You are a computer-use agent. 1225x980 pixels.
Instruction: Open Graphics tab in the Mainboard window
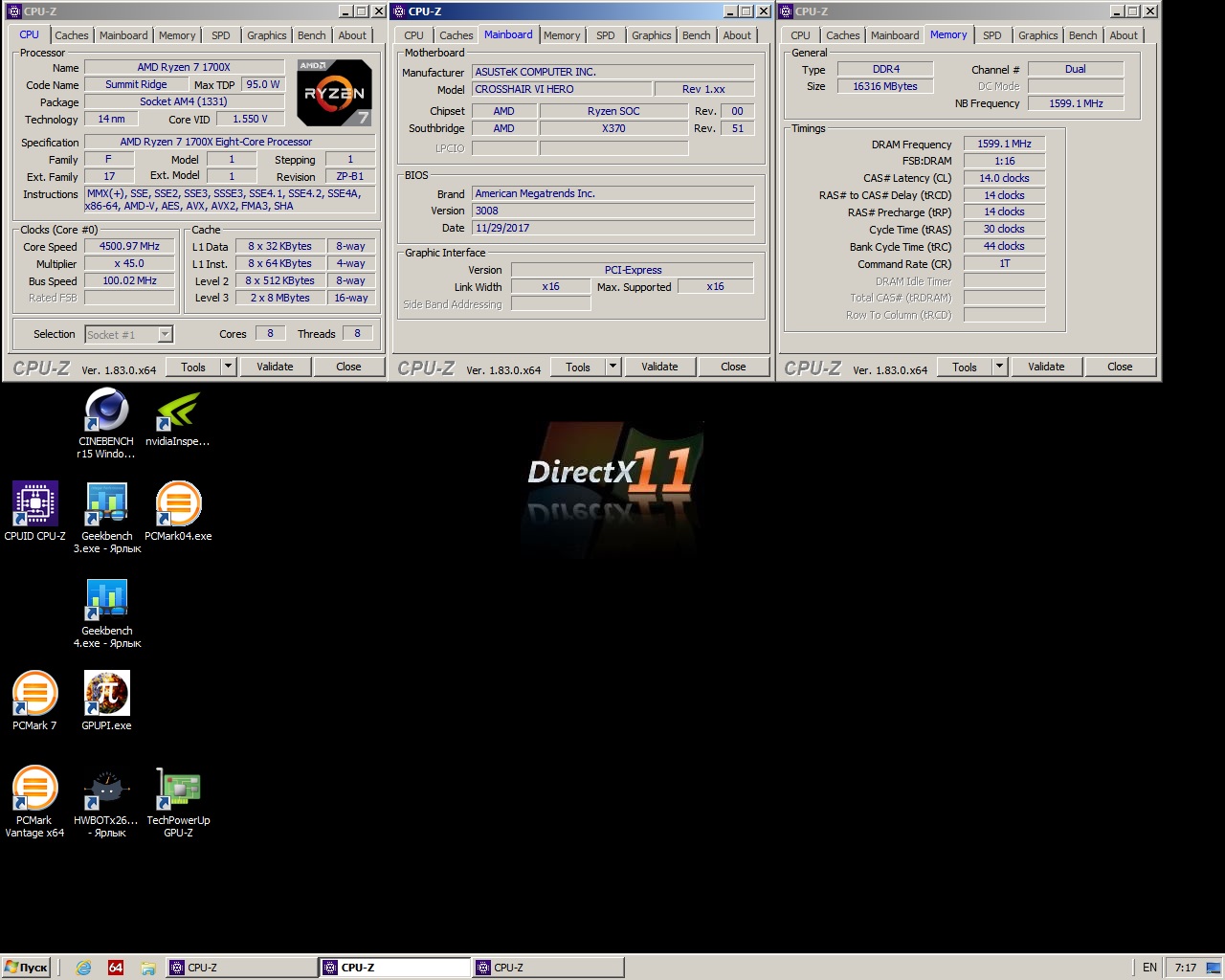tap(652, 35)
